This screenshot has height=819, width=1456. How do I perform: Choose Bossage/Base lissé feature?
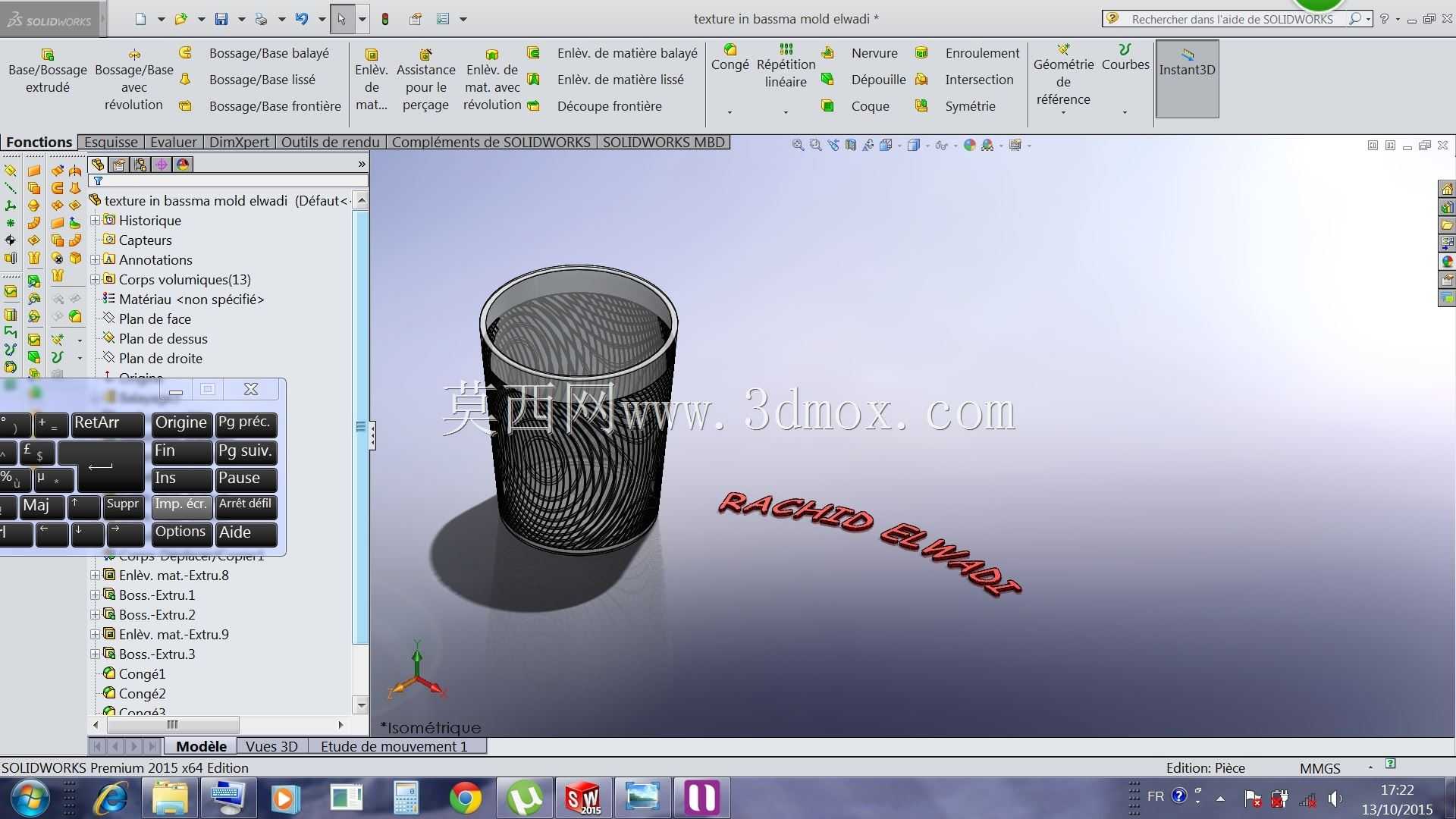click(248, 80)
